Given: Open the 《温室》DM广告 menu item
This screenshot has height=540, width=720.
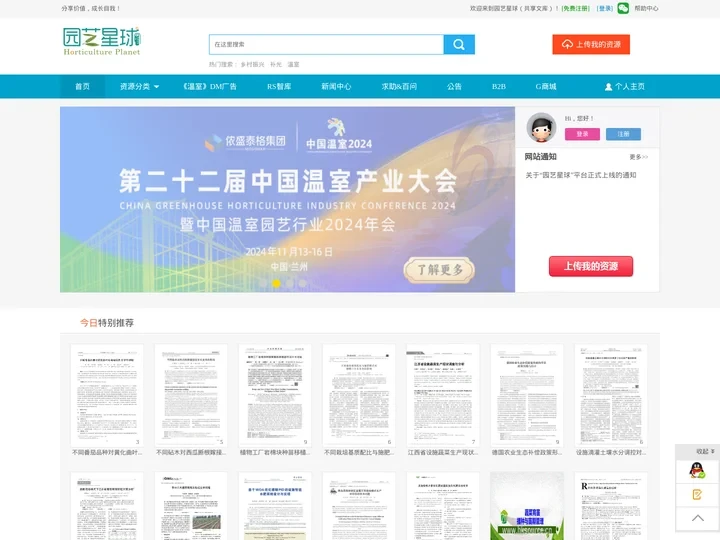Looking at the screenshot, I should (209, 86).
